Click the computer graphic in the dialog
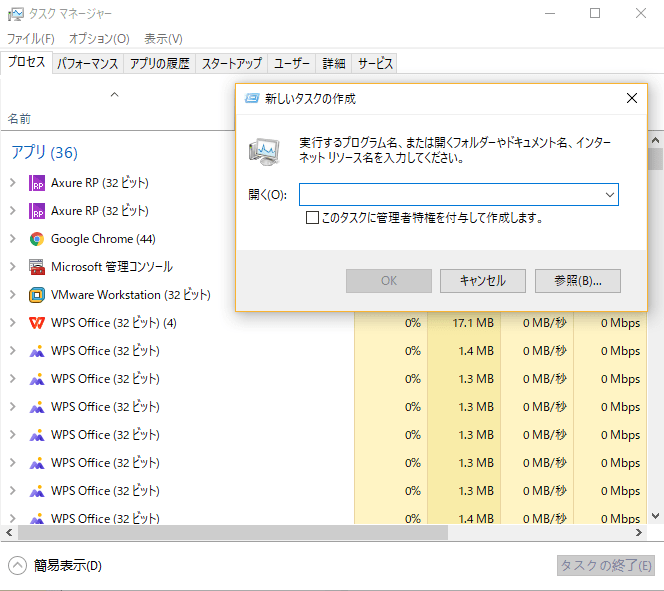The height and width of the screenshot is (591, 664). point(264,151)
